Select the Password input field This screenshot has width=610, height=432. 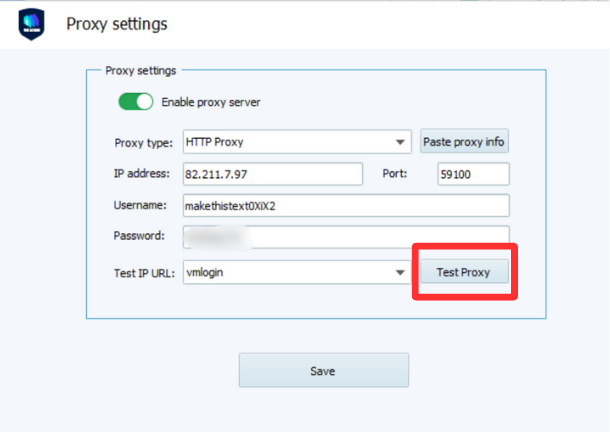345,238
